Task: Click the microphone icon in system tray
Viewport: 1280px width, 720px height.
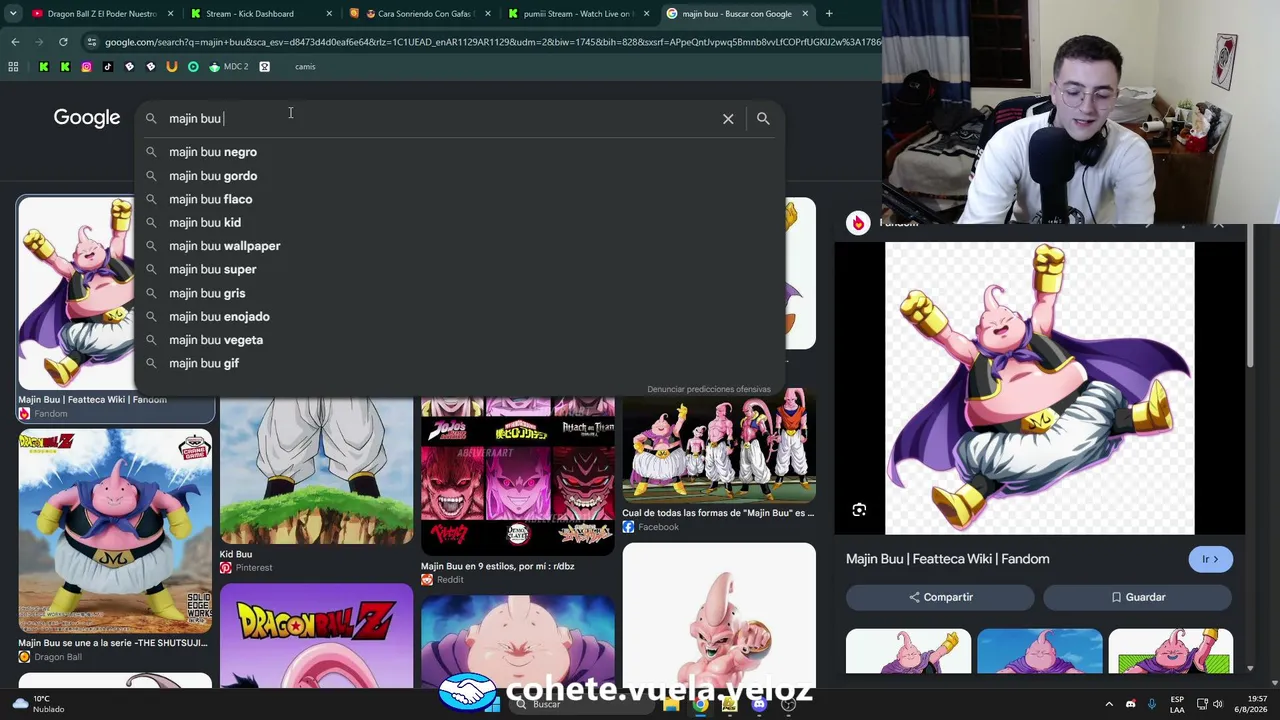Action: coord(1152,704)
